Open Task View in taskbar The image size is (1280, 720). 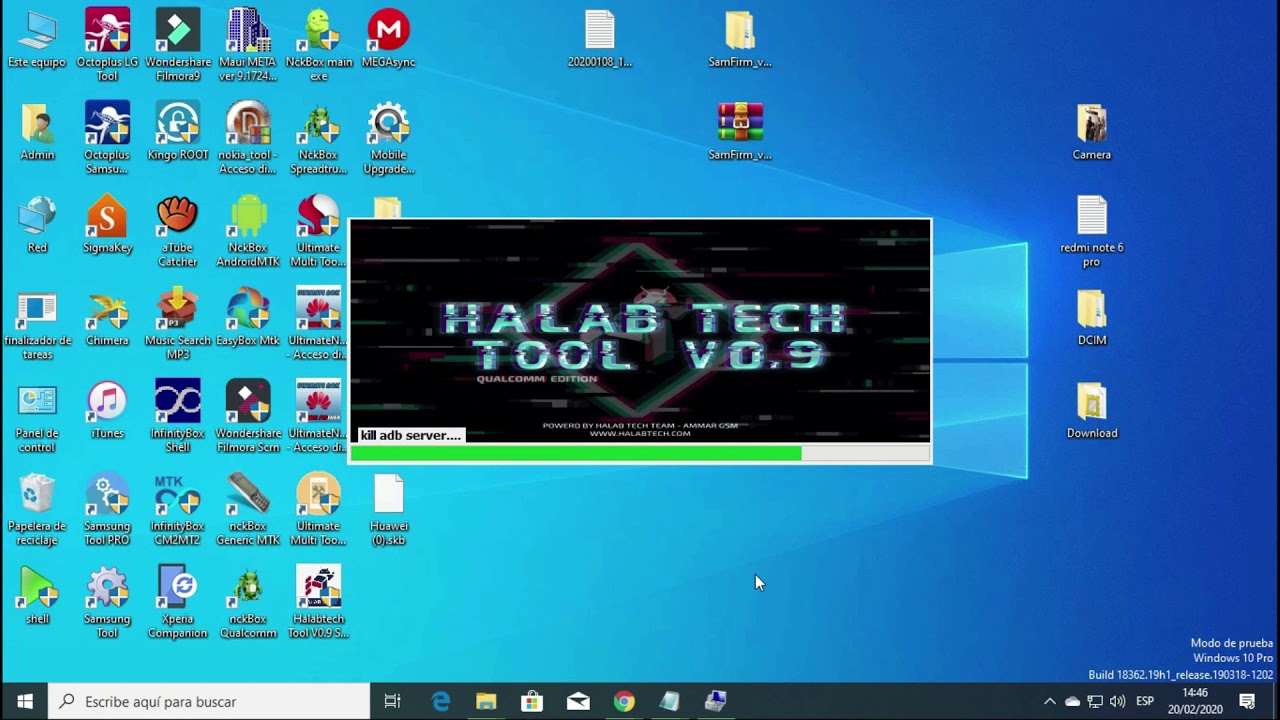pyautogui.click(x=393, y=701)
